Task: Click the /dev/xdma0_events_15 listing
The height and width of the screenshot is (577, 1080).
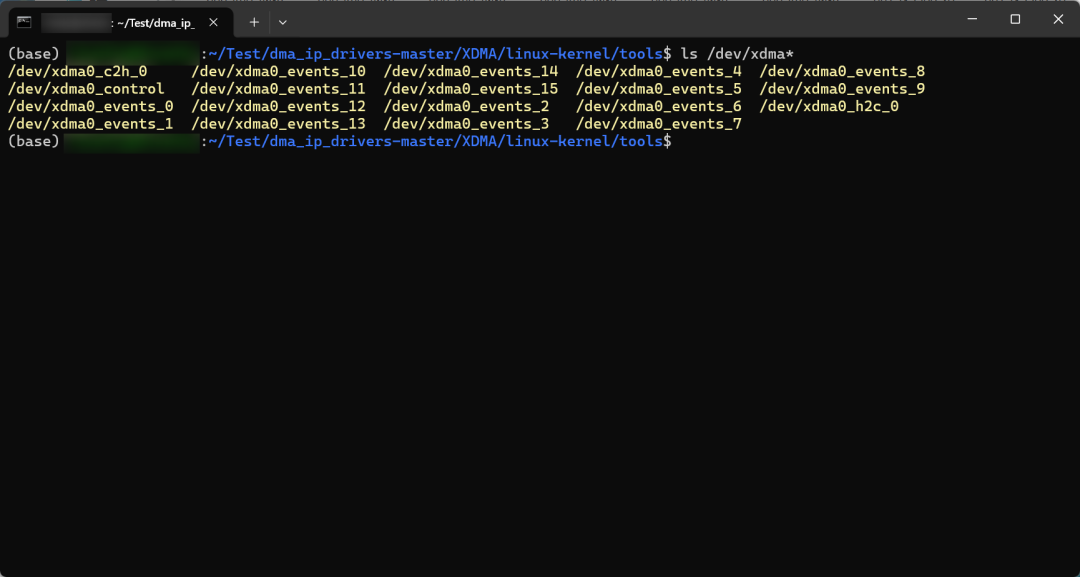Action: click(x=472, y=88)
